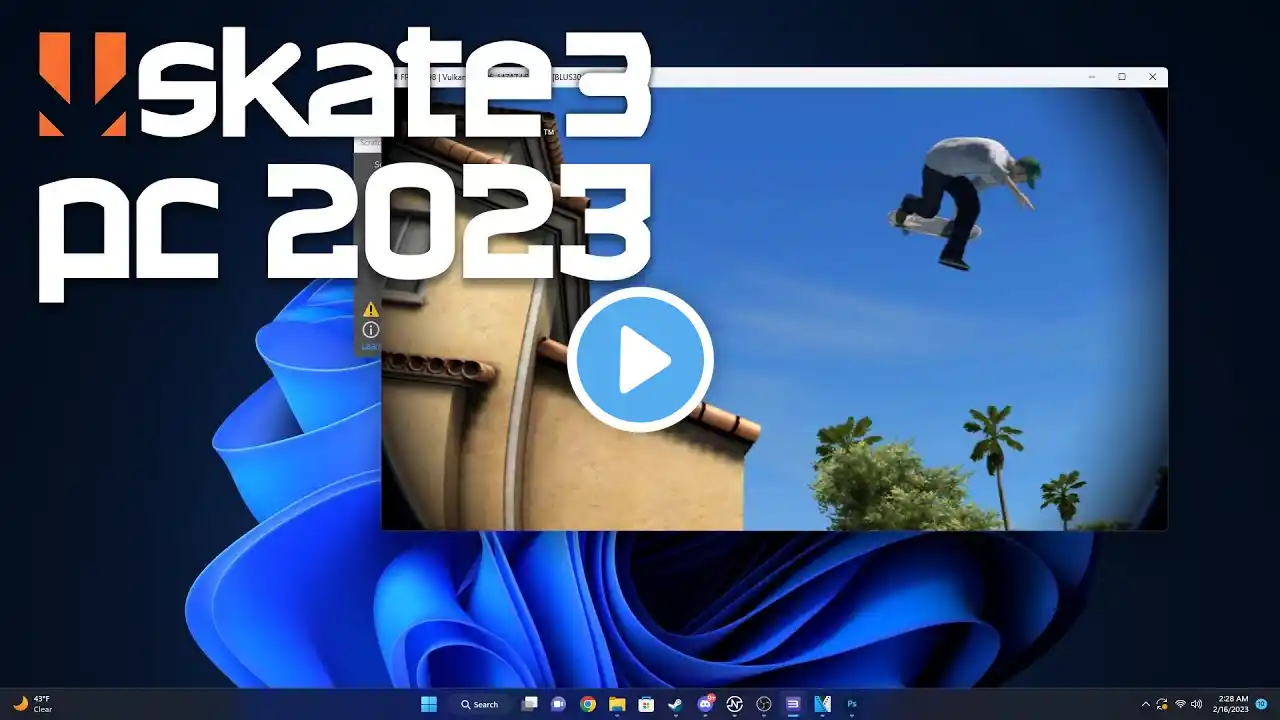Switch to Steam on the taskbar

pyautogui.click(x=676, y=704)
